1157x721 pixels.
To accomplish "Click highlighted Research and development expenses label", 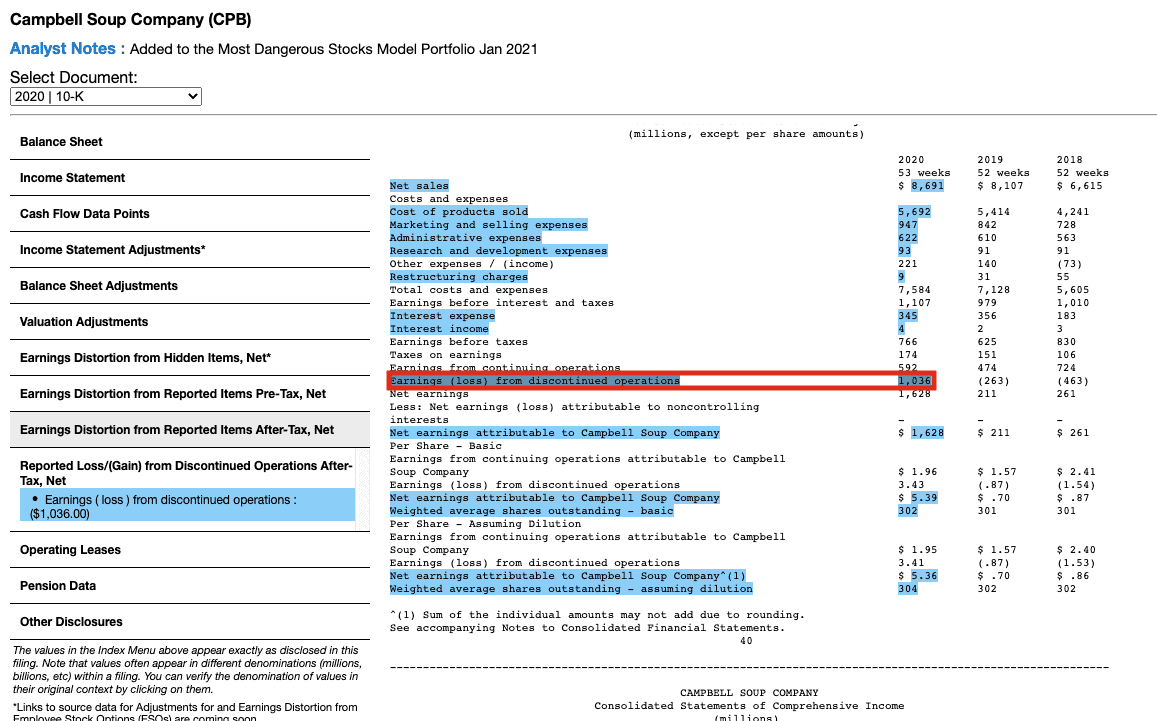I will 499,251.
